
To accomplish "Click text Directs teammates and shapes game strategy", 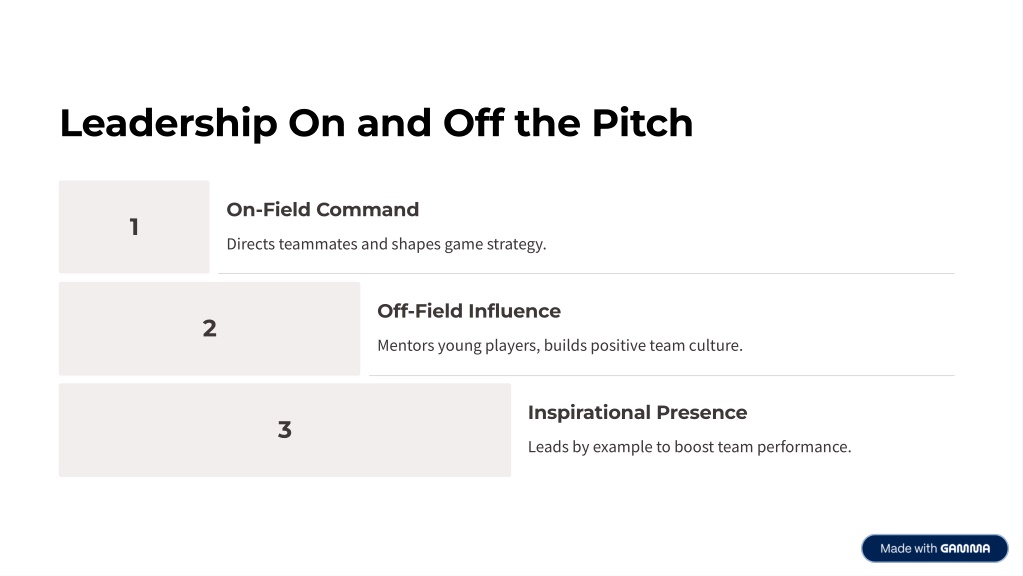I will pyautogui.click(x=386, y=244).
